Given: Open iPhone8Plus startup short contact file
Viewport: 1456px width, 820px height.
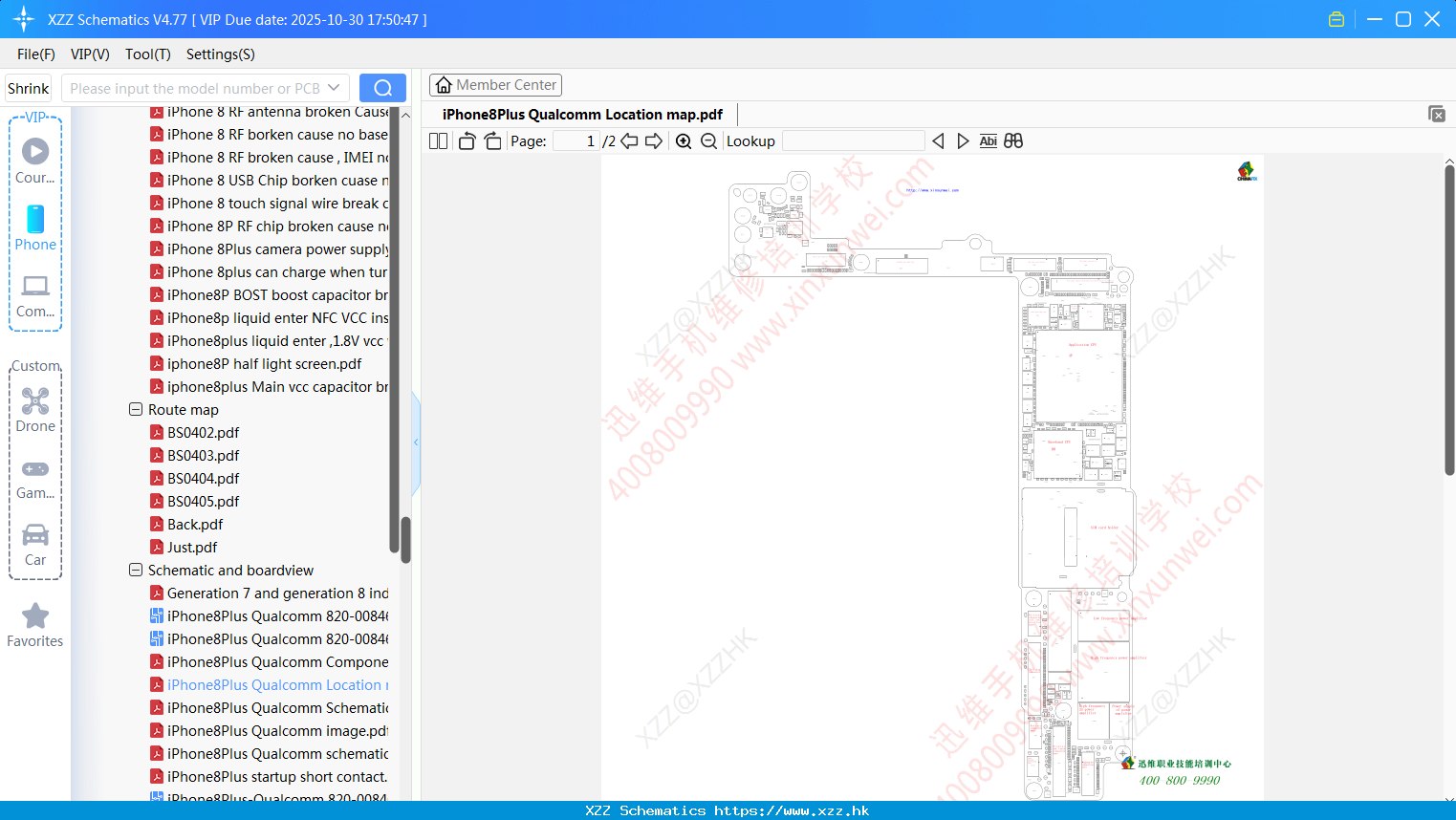Looking at the screenshot, I should [270, 776].
